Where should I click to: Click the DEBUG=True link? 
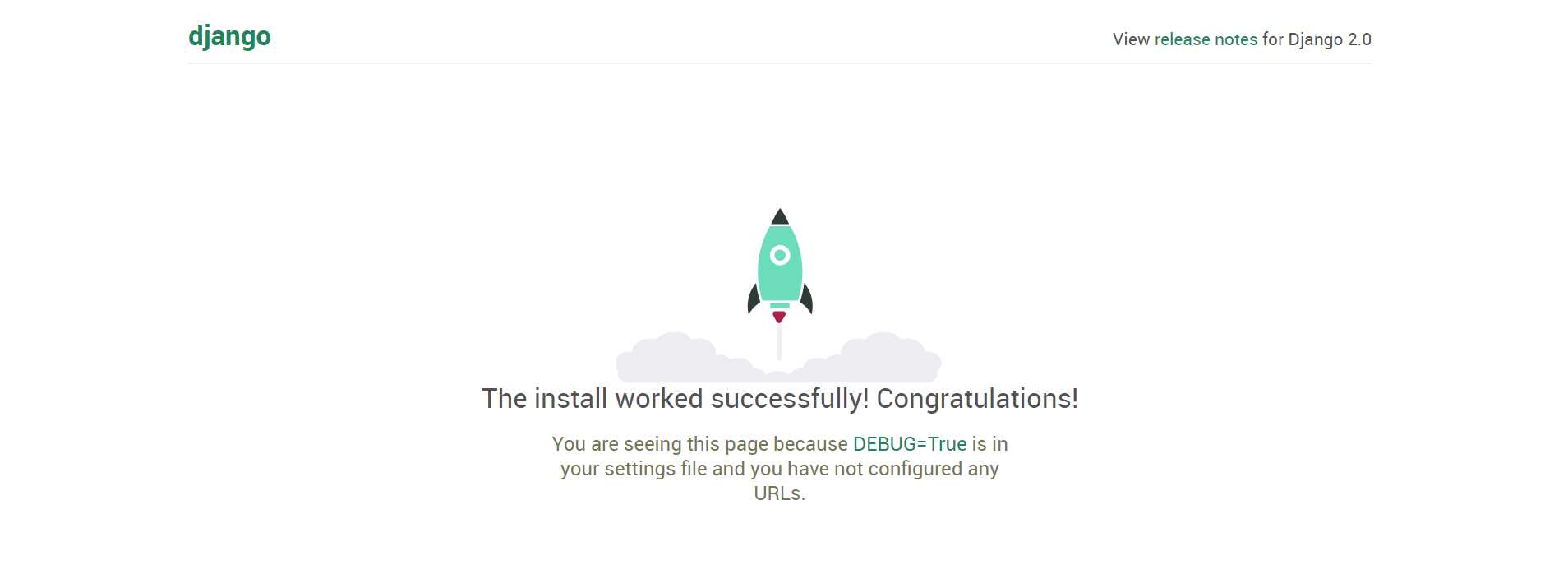pyautogui.click(x=910, y=444)
